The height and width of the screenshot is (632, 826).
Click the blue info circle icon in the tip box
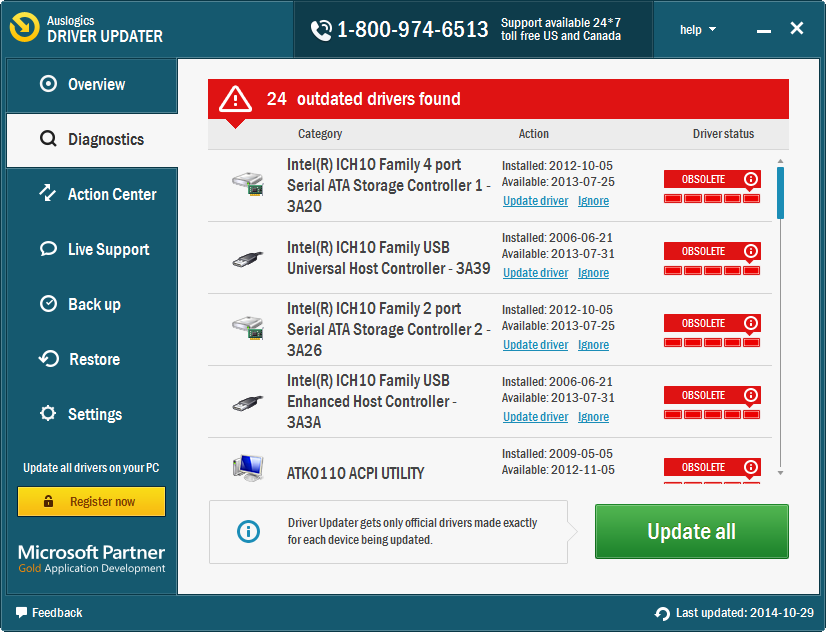248,531
